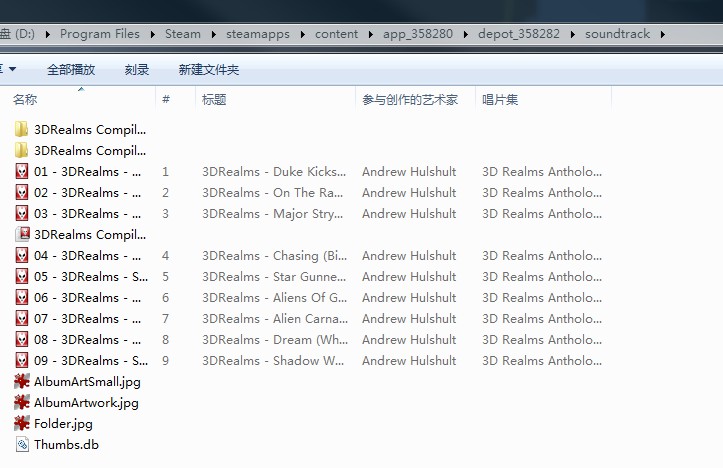Select file name Thumbs.db

(66, 444)
